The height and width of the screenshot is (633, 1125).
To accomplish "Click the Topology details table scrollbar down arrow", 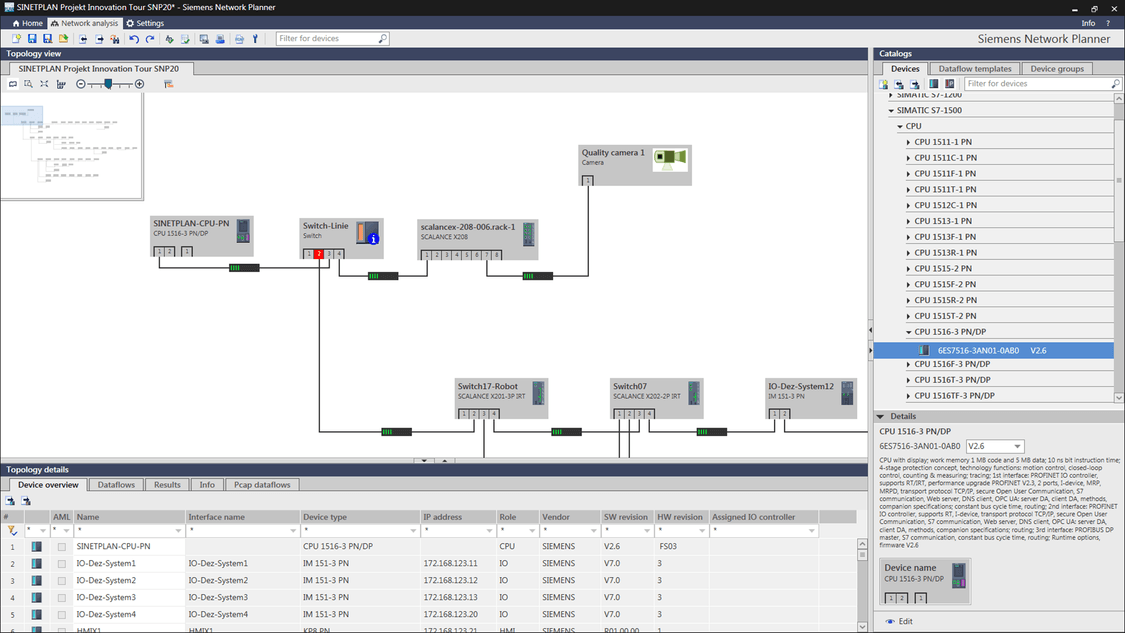I will click(x=862, y=627).
